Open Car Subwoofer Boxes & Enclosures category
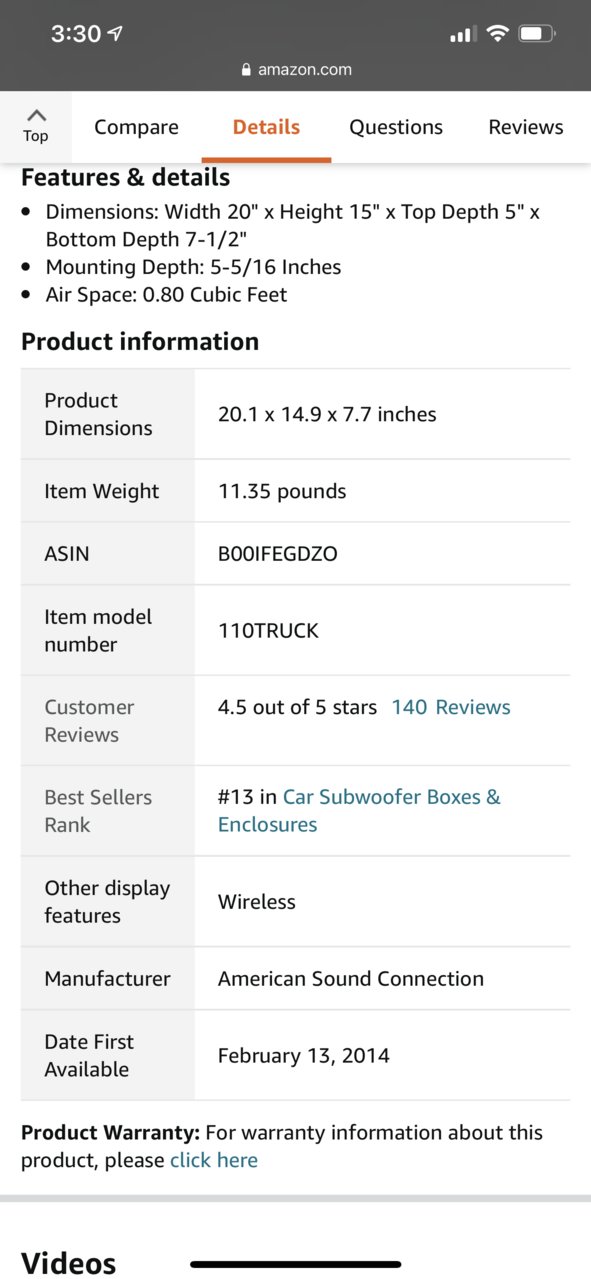The height and width of the screenshot is (1279, 591). click(x=359, y=811)
